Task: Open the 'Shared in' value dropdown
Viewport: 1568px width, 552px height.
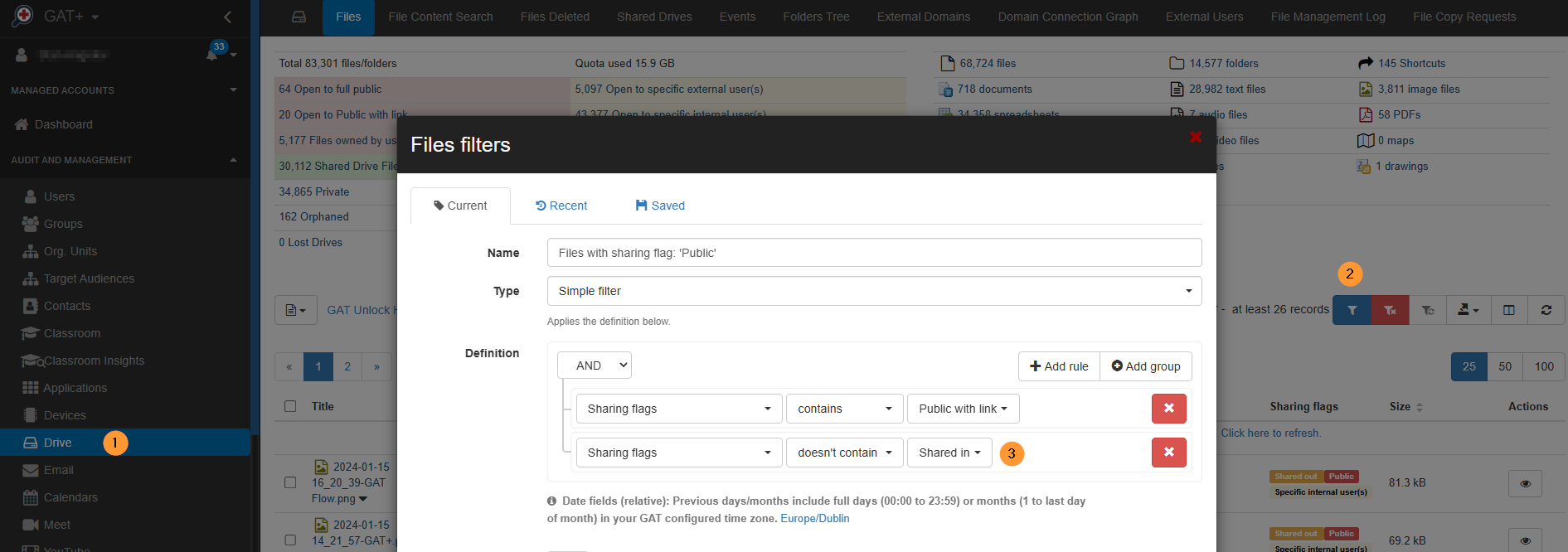Action: 949,453
